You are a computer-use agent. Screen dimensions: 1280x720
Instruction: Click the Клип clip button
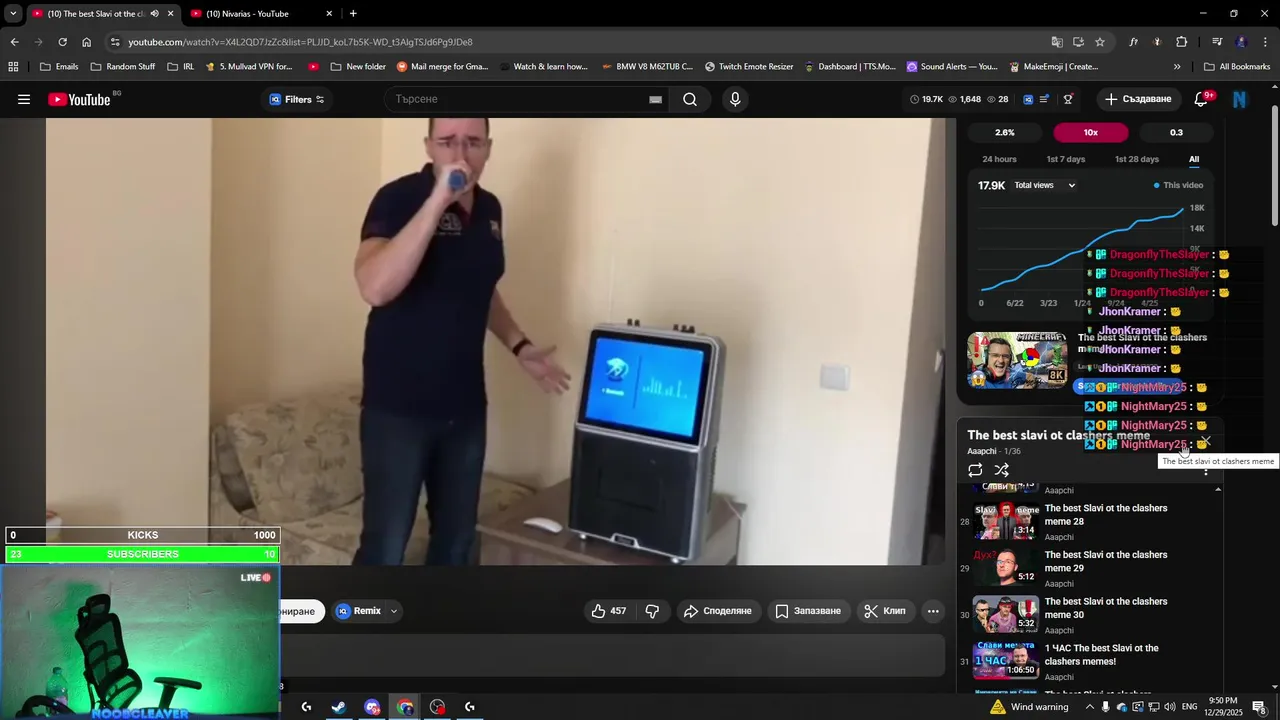885,611
